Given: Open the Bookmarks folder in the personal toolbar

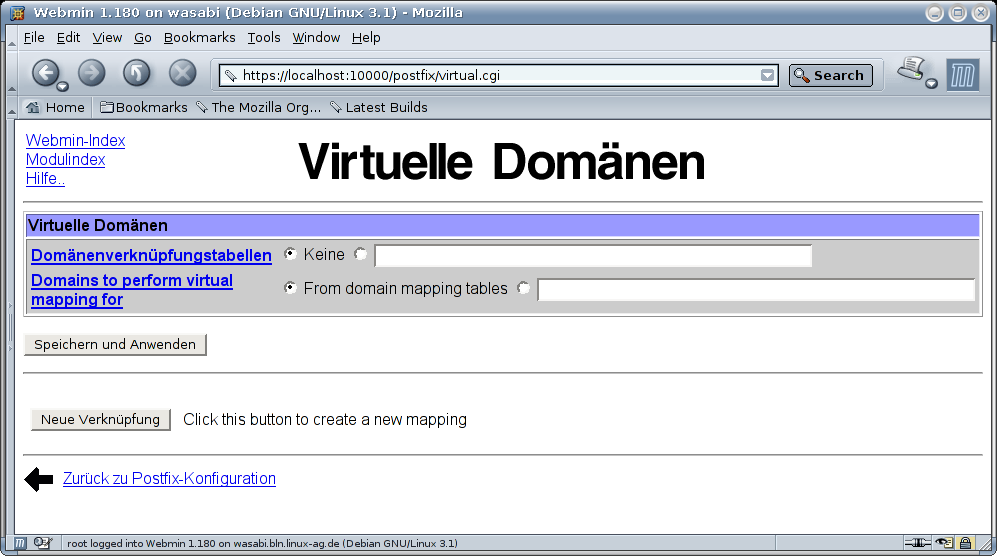Looking at the screenshot, I should tap(144, 108).
